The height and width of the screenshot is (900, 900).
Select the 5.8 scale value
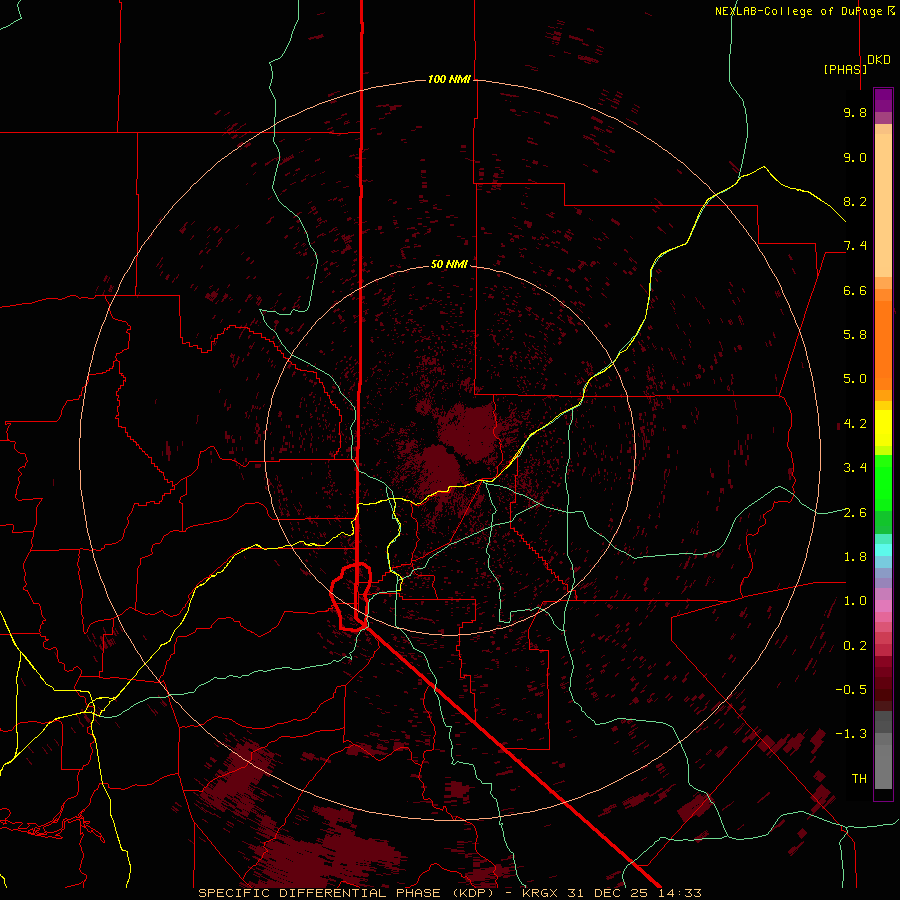[855, 335]
